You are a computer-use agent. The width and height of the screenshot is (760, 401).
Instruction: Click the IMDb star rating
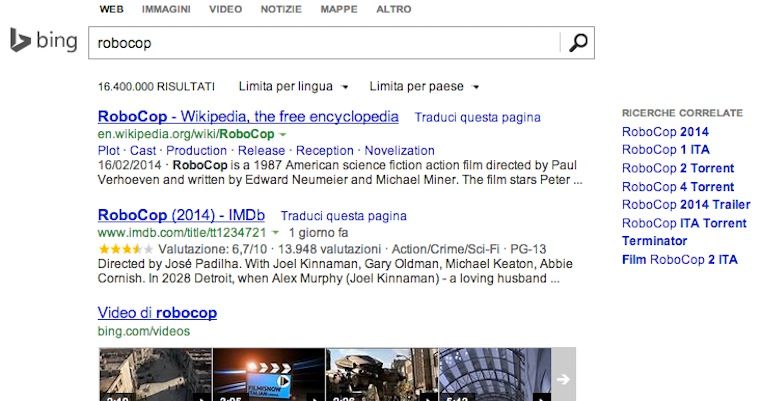[x=125, y=249]
